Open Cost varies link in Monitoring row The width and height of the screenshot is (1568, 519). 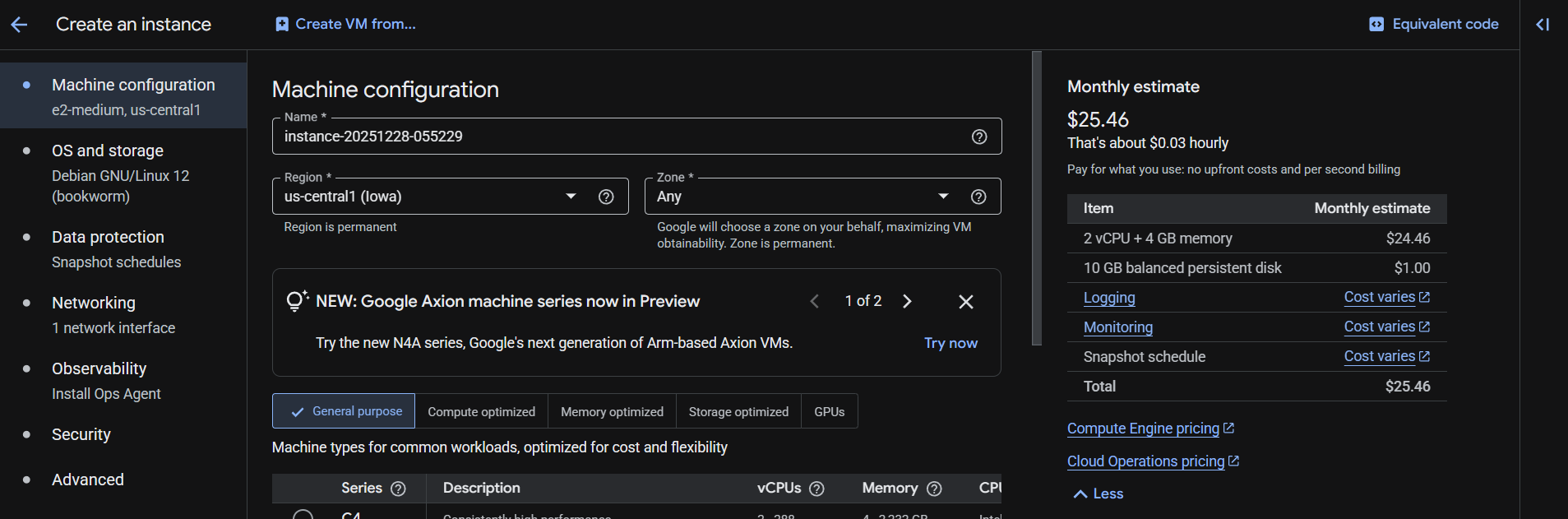coord(1380,327)
